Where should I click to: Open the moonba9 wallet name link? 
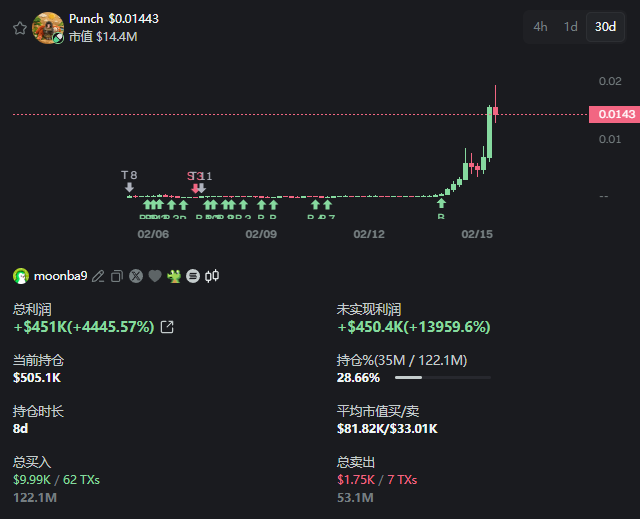pos(61,276)
